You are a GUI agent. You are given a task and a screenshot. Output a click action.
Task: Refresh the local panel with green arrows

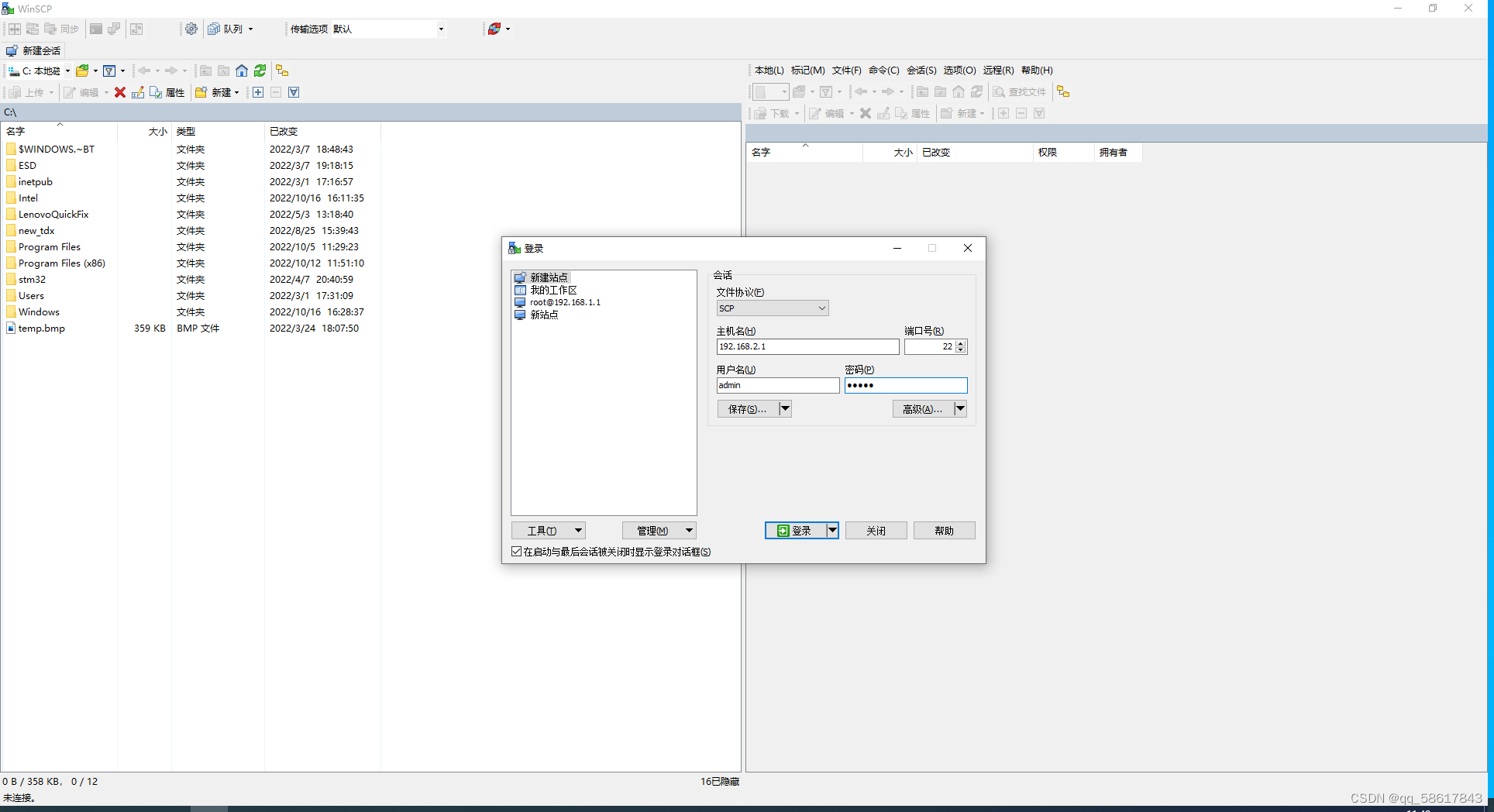[x=260, y=71]
